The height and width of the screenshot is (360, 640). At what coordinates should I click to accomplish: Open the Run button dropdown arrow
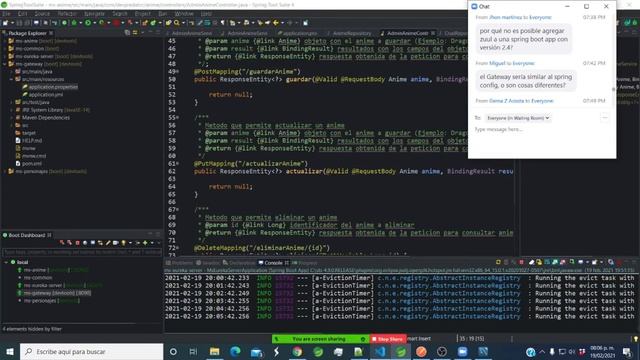tap(94, 23)
